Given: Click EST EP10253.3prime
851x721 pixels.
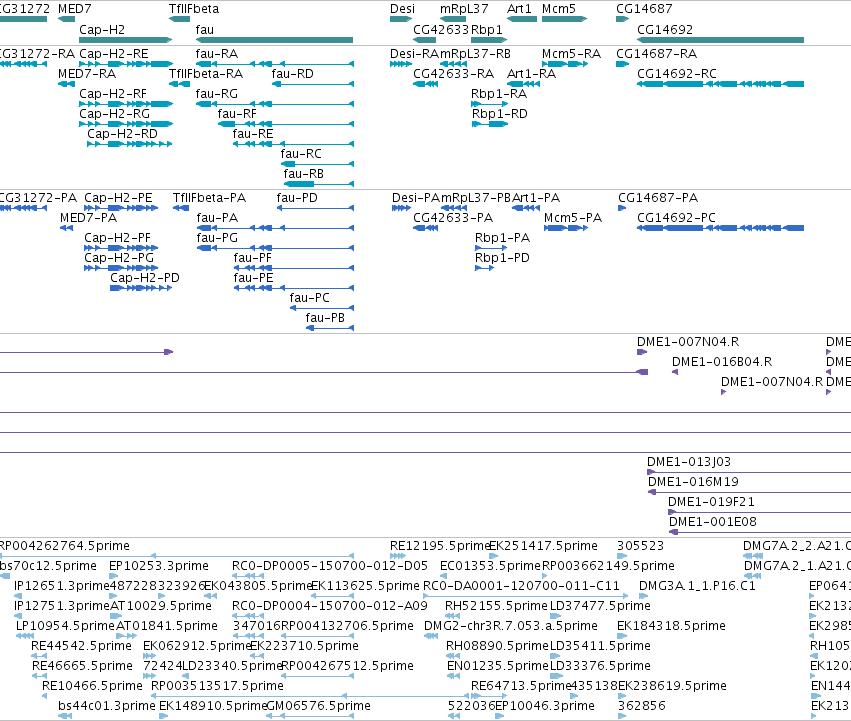Looking at the screenshot, I should [x=113, y=576].
